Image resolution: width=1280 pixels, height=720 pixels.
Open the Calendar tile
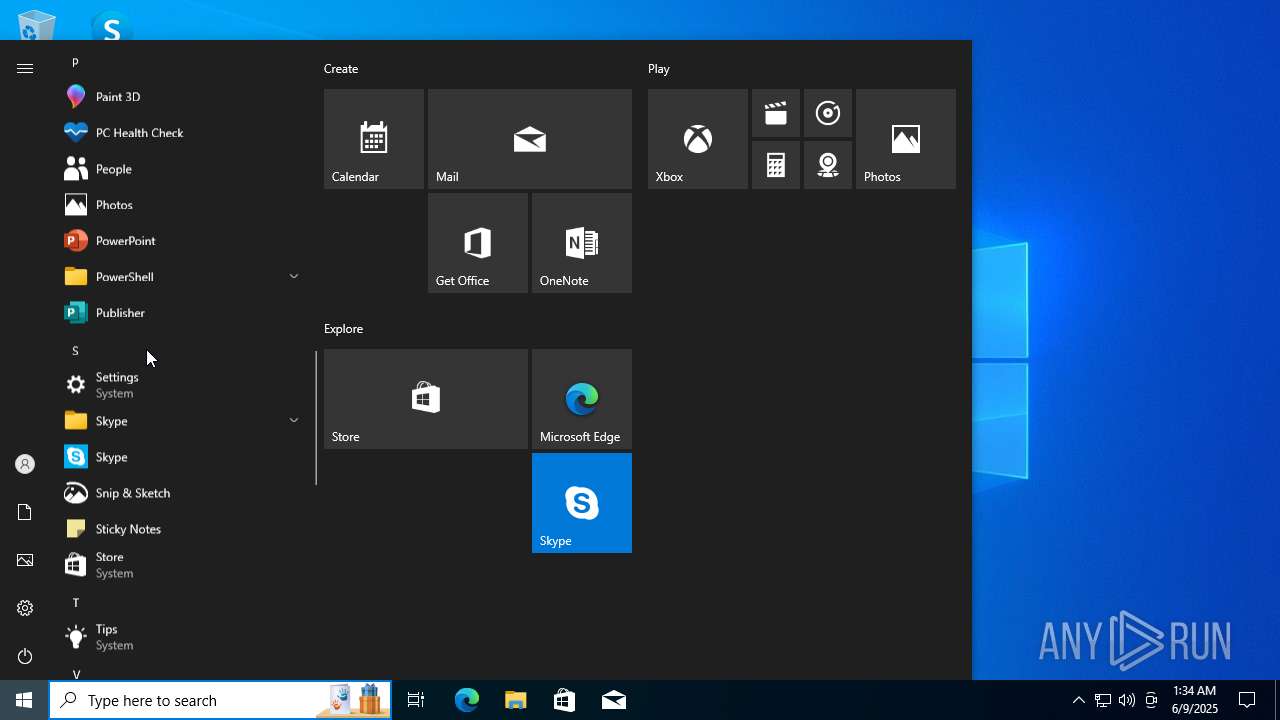pyautogui.click(x=374, y=139)
